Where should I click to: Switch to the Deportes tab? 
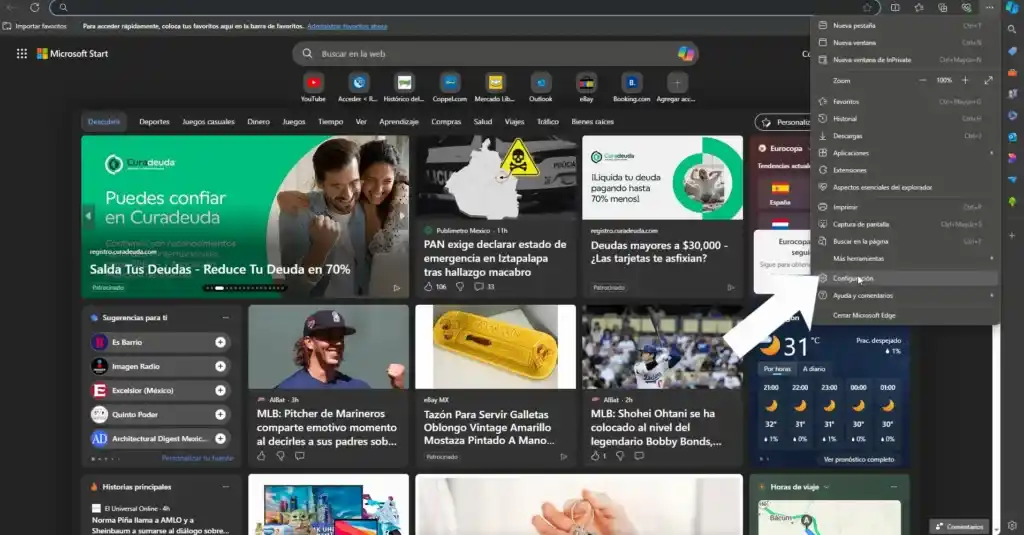(154, 122)
